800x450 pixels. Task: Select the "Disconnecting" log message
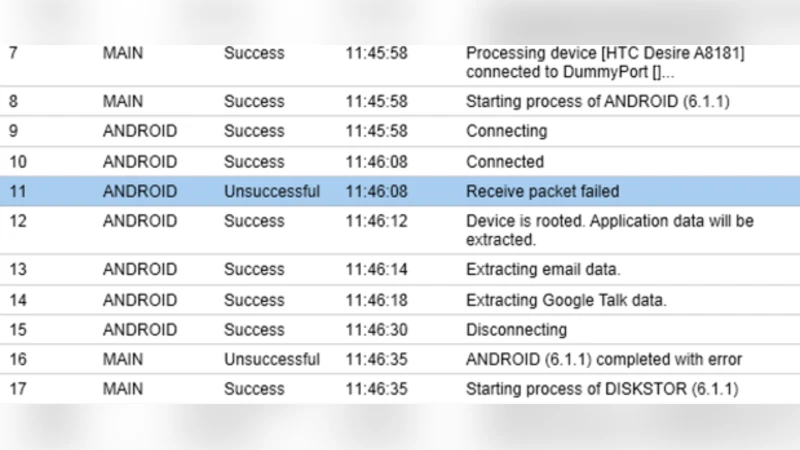click(516, 329)
